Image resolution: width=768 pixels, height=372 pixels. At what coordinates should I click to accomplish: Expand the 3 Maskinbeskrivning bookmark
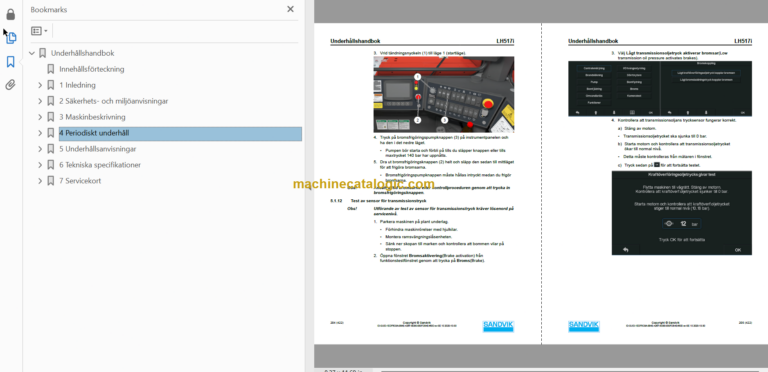click(40, 117)
